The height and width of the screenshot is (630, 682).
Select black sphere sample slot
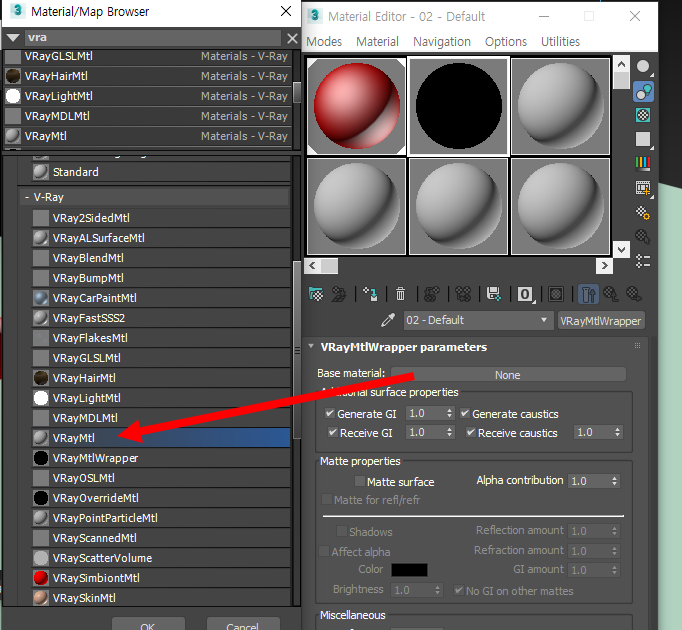[458, 107]
